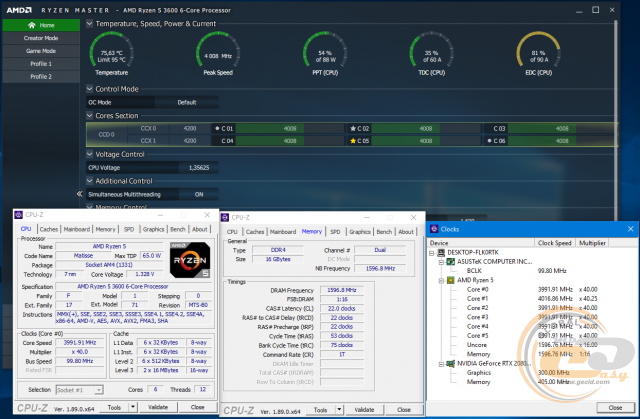Collapse the AMD Ryzen 5 node in Clocks
640x419 pixels.
pos(441,280)
